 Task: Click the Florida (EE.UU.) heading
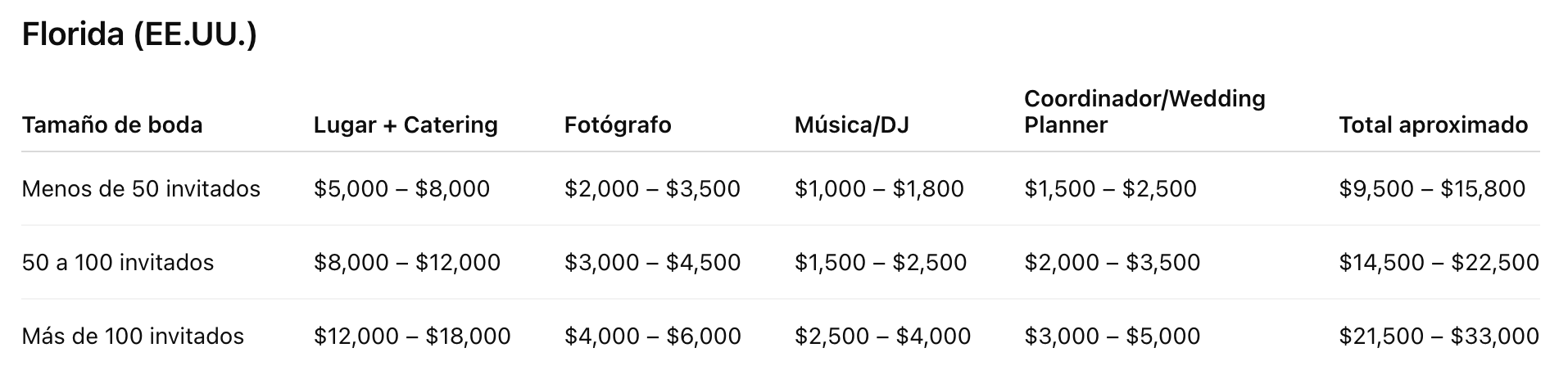139,35
